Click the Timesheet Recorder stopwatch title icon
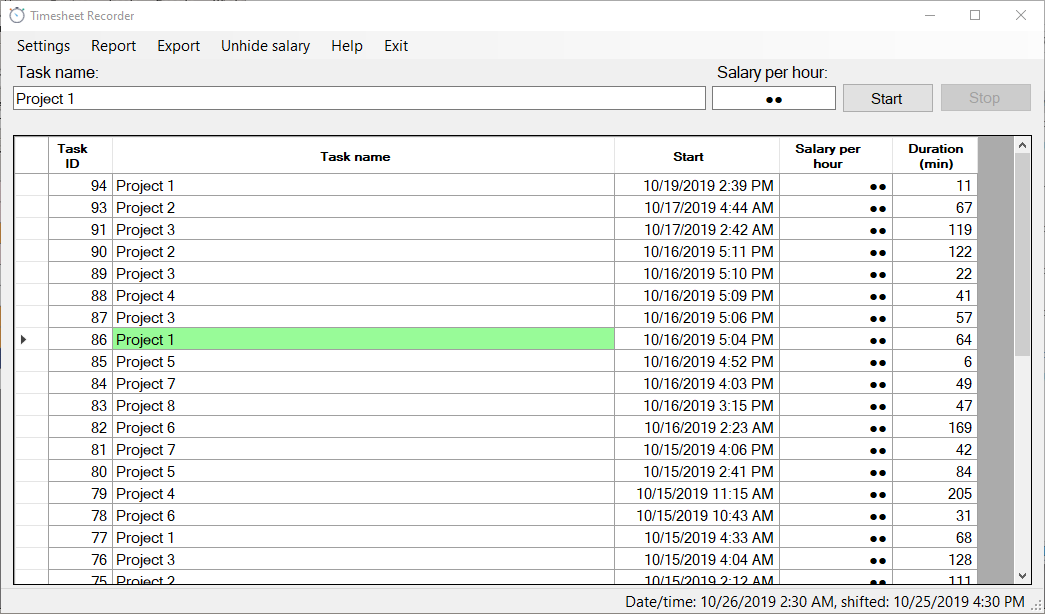1045x614 pixels. point(17,15)
